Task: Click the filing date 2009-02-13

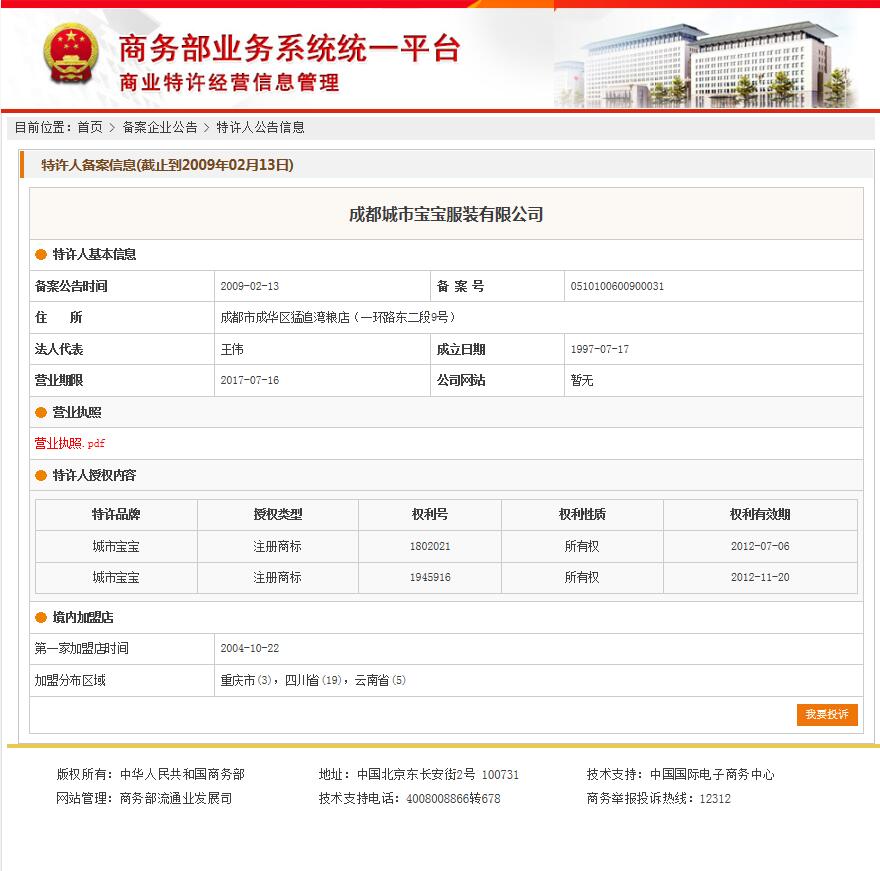Action: (250, 286)
